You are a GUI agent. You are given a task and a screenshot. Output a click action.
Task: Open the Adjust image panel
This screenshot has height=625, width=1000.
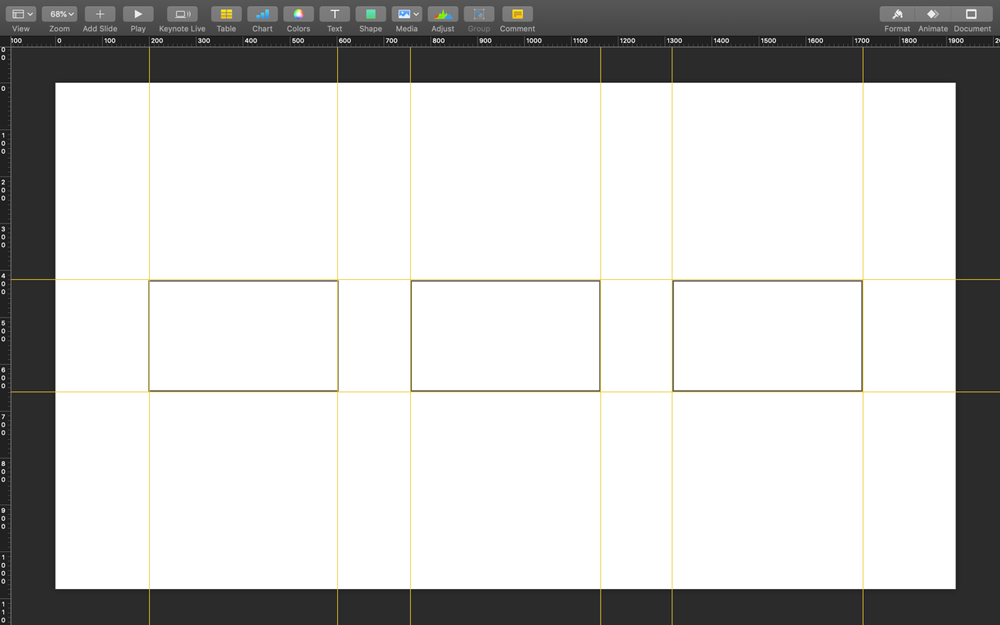[443, 14]
